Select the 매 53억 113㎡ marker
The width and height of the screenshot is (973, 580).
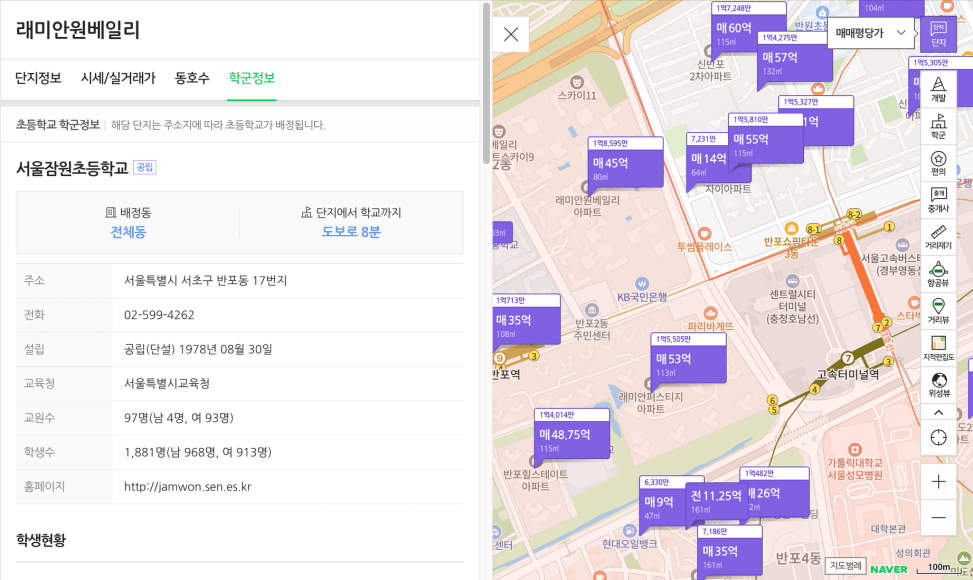688,359
